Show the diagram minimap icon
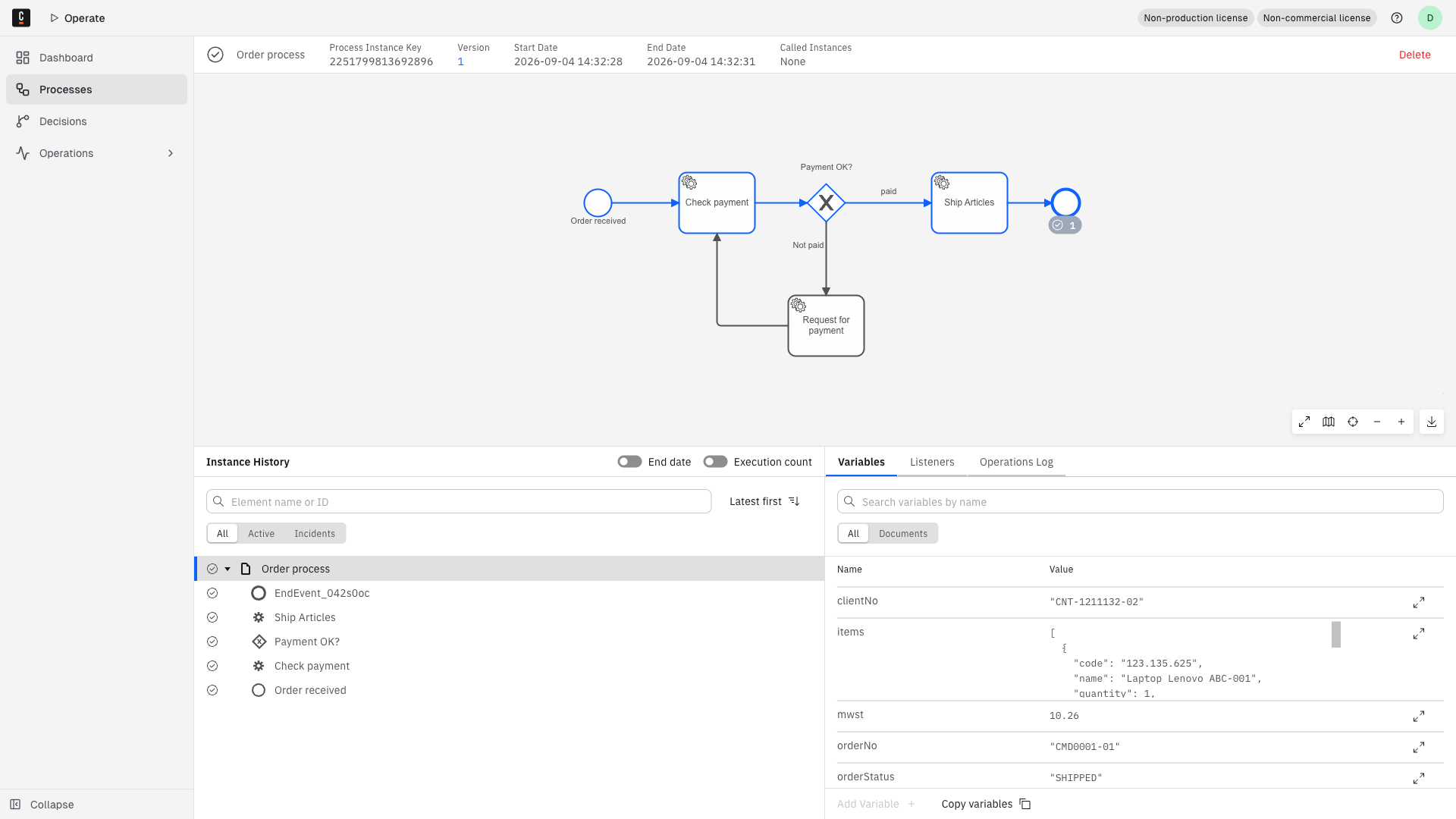1456x819 pixels. coord(1329,422)
